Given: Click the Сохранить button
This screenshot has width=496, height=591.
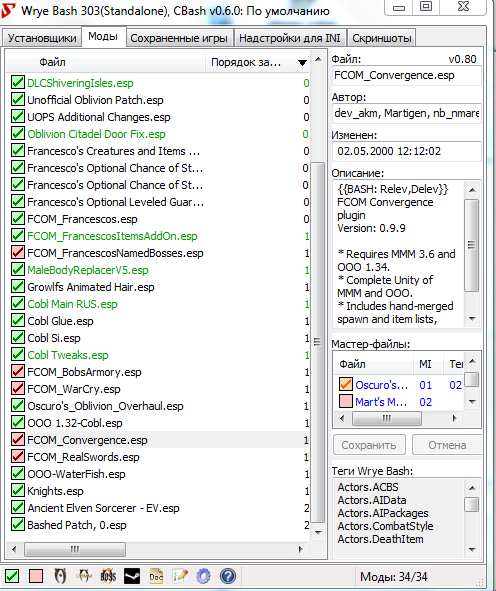Looking at the screenshot, I should pos(369,445).
